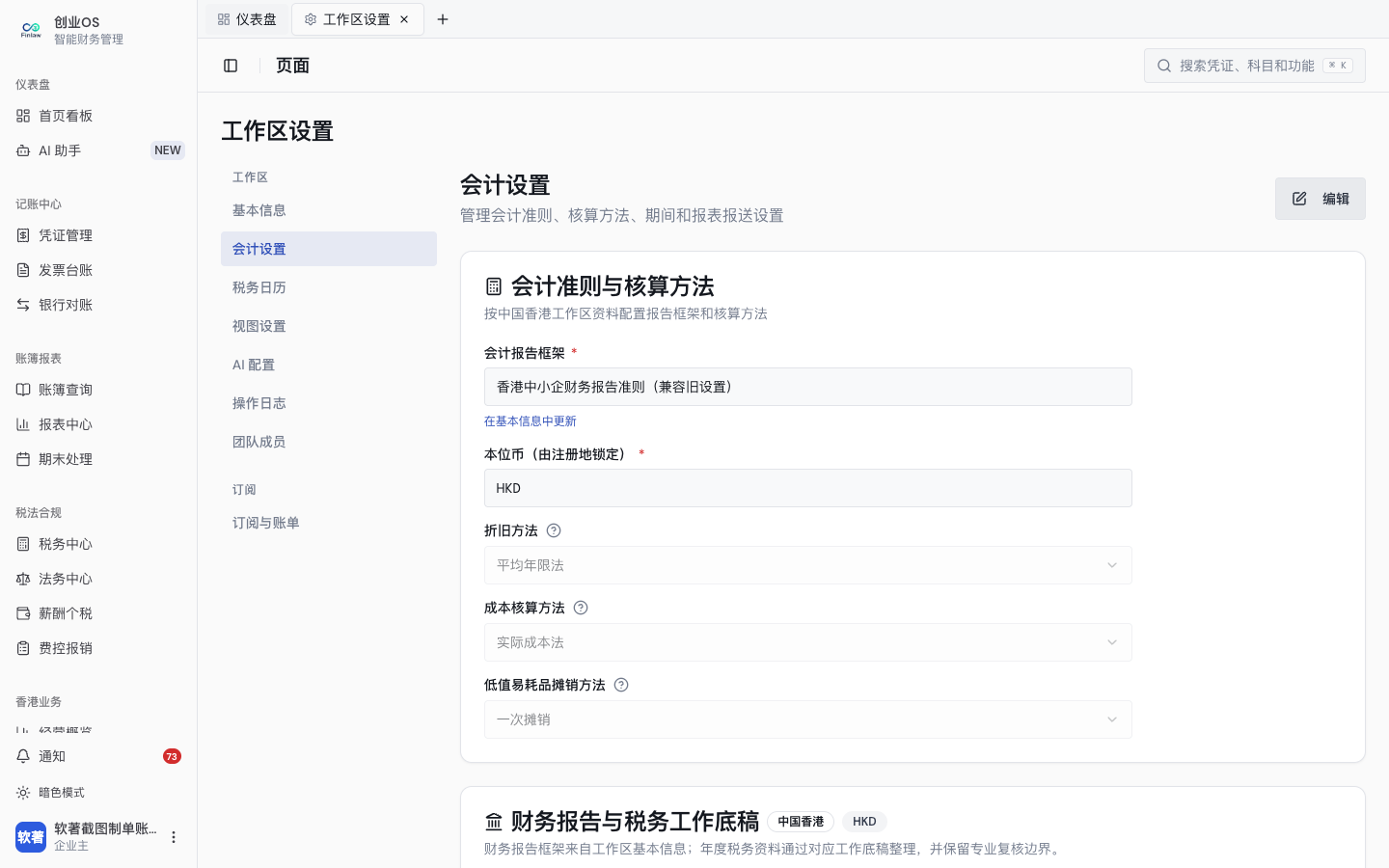1389x868 pixels.
Task: Open 发票台账
Action: [x=98, y=270]
